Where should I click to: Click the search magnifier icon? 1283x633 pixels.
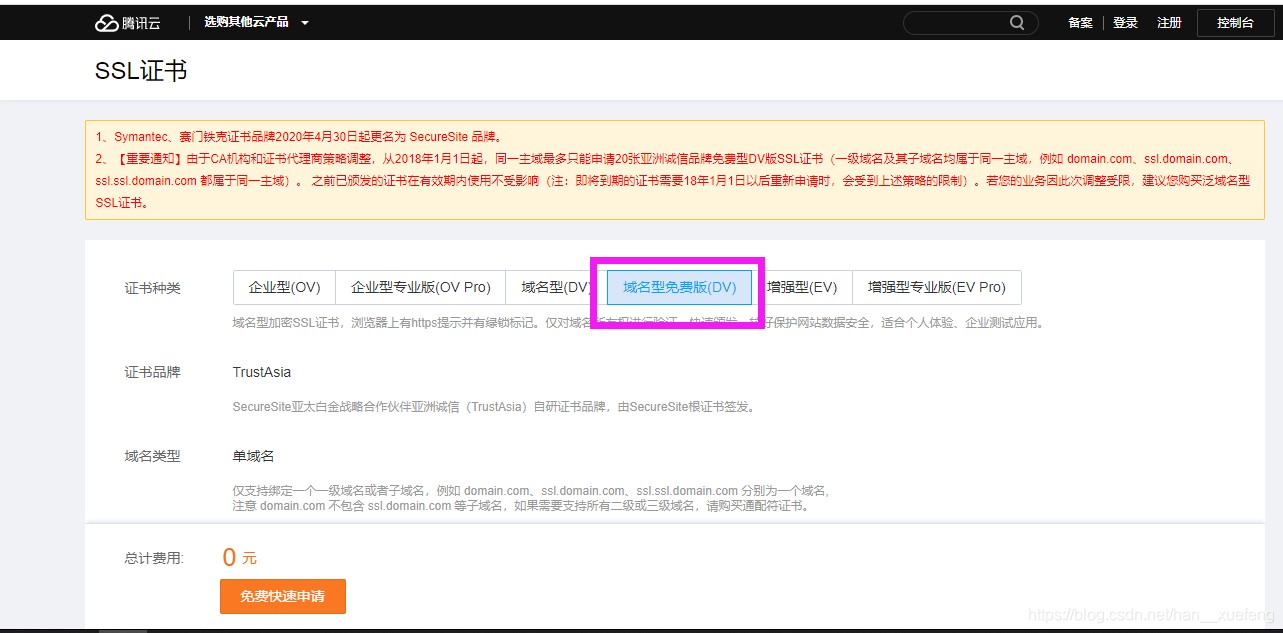(1017, 22)
